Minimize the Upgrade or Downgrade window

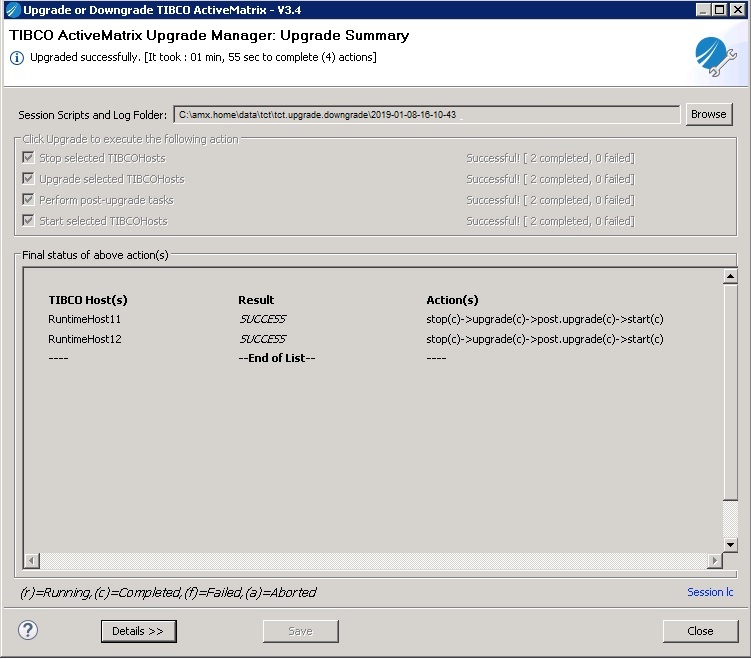(703, 10)
